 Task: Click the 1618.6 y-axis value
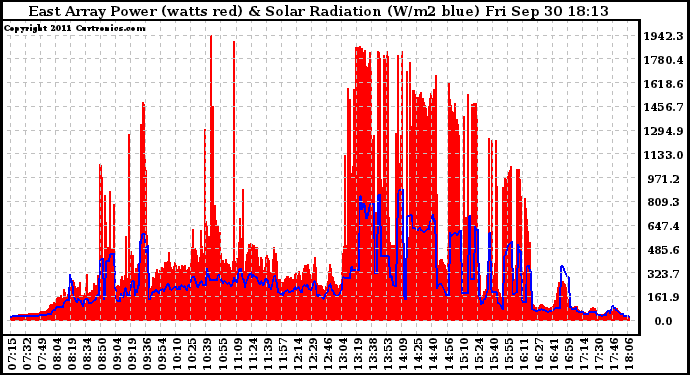click(664, 84)
